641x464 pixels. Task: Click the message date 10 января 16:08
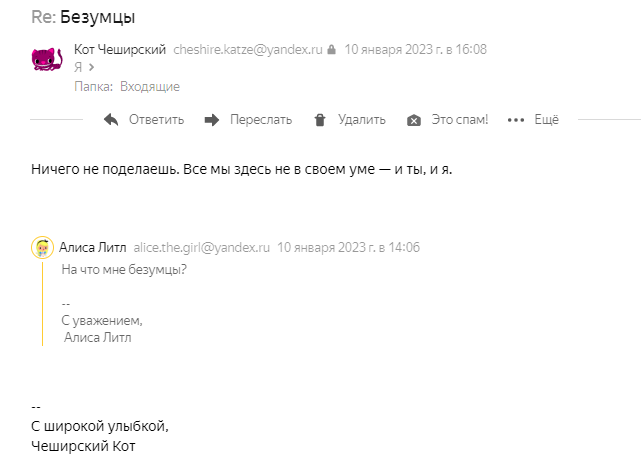[x=415, y=48]
